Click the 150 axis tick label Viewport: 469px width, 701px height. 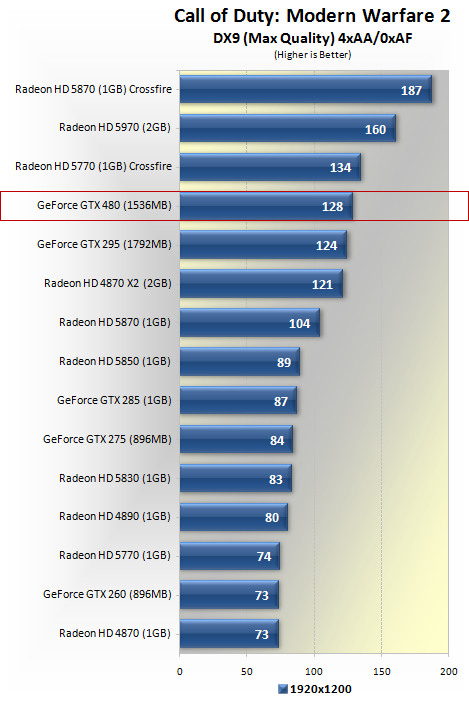point(381,671)
